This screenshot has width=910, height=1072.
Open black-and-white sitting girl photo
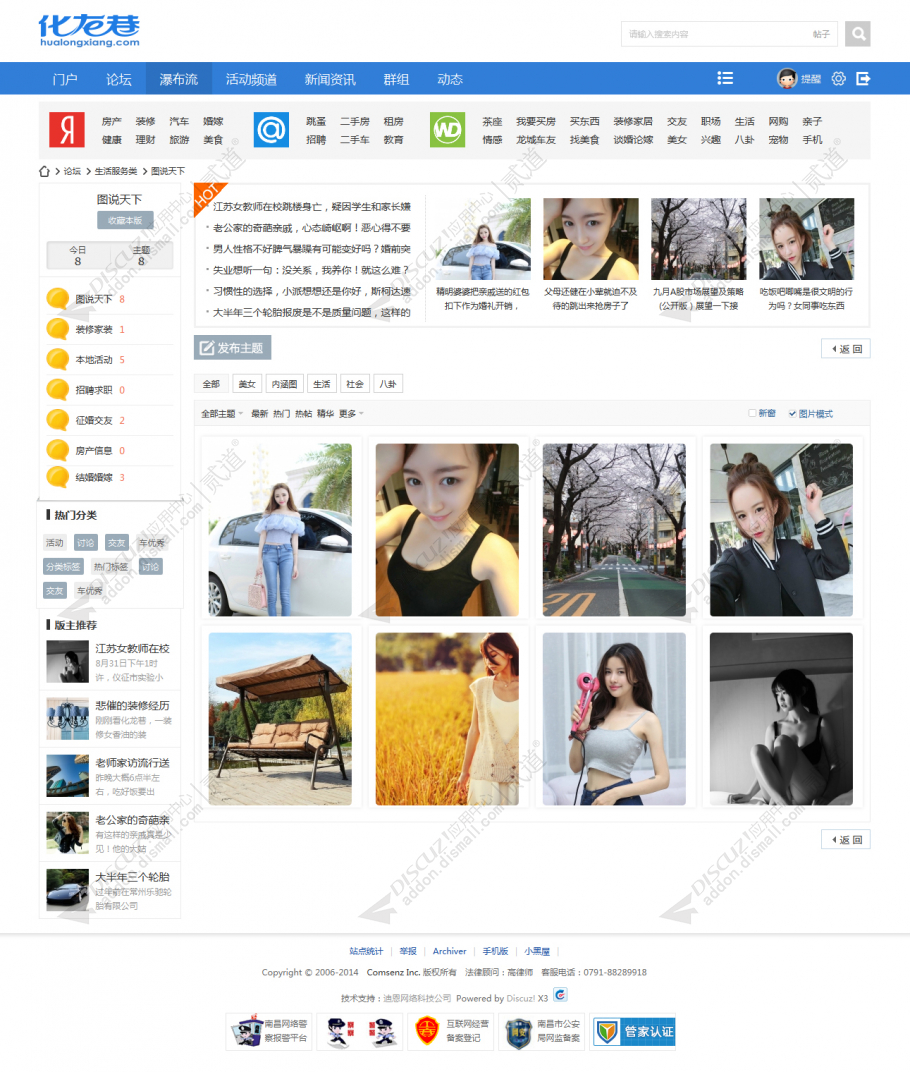point(781,719)
